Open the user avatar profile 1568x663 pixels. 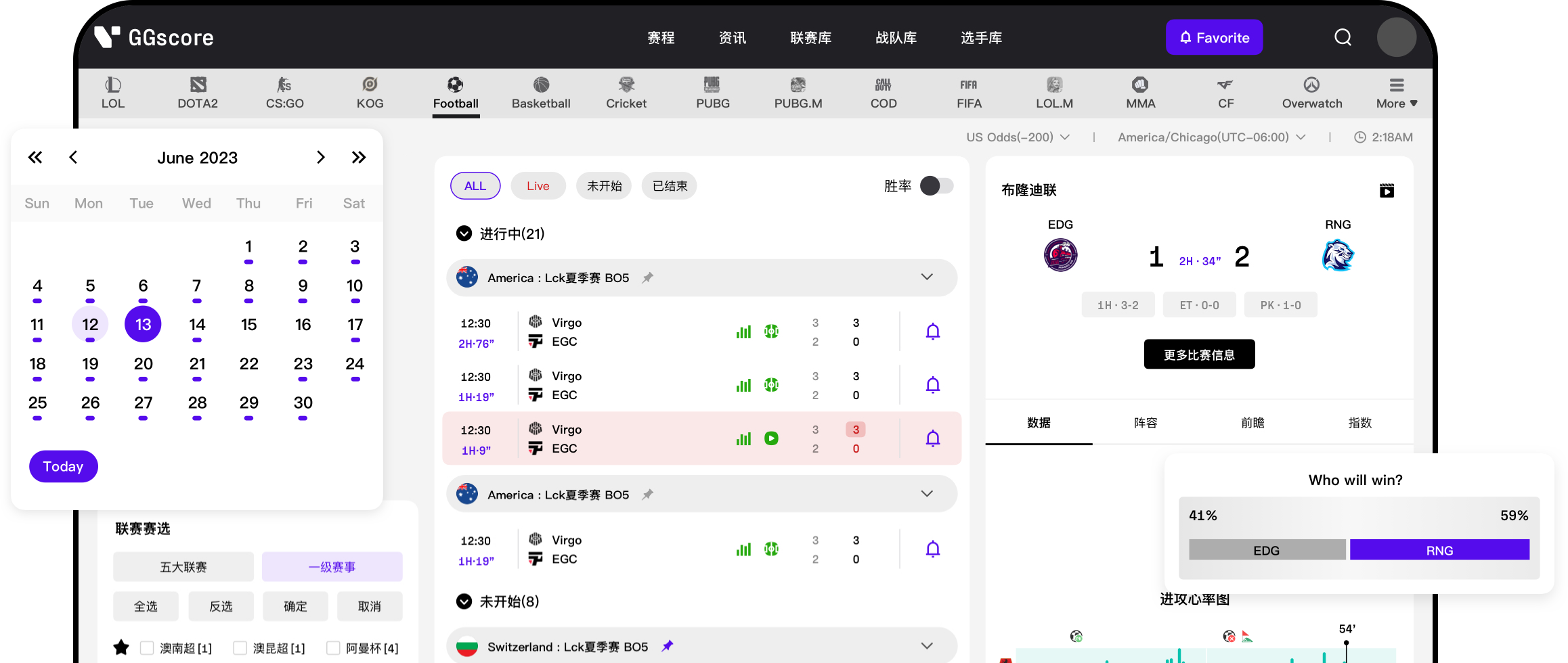[1396, 37]
